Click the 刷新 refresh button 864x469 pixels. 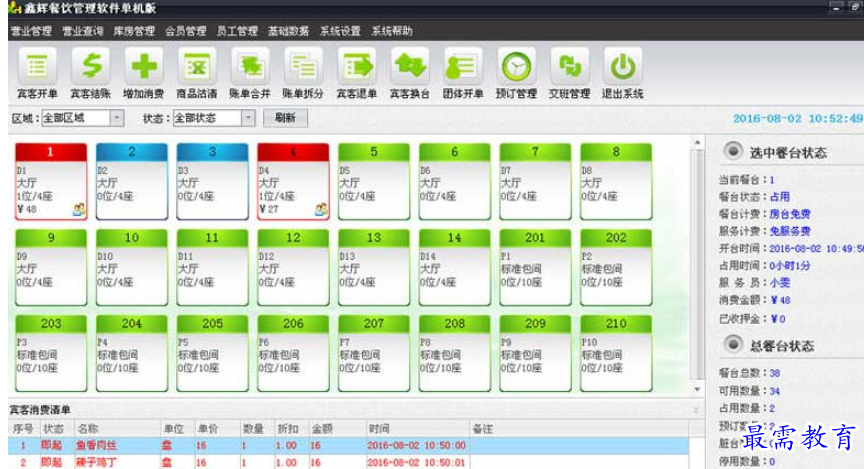[285, 118]
